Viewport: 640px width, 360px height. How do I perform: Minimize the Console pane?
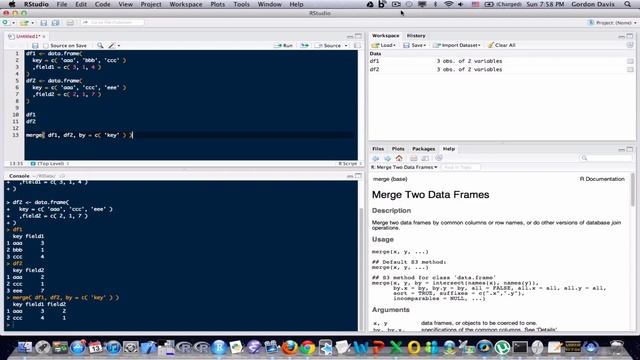[350, 176]
